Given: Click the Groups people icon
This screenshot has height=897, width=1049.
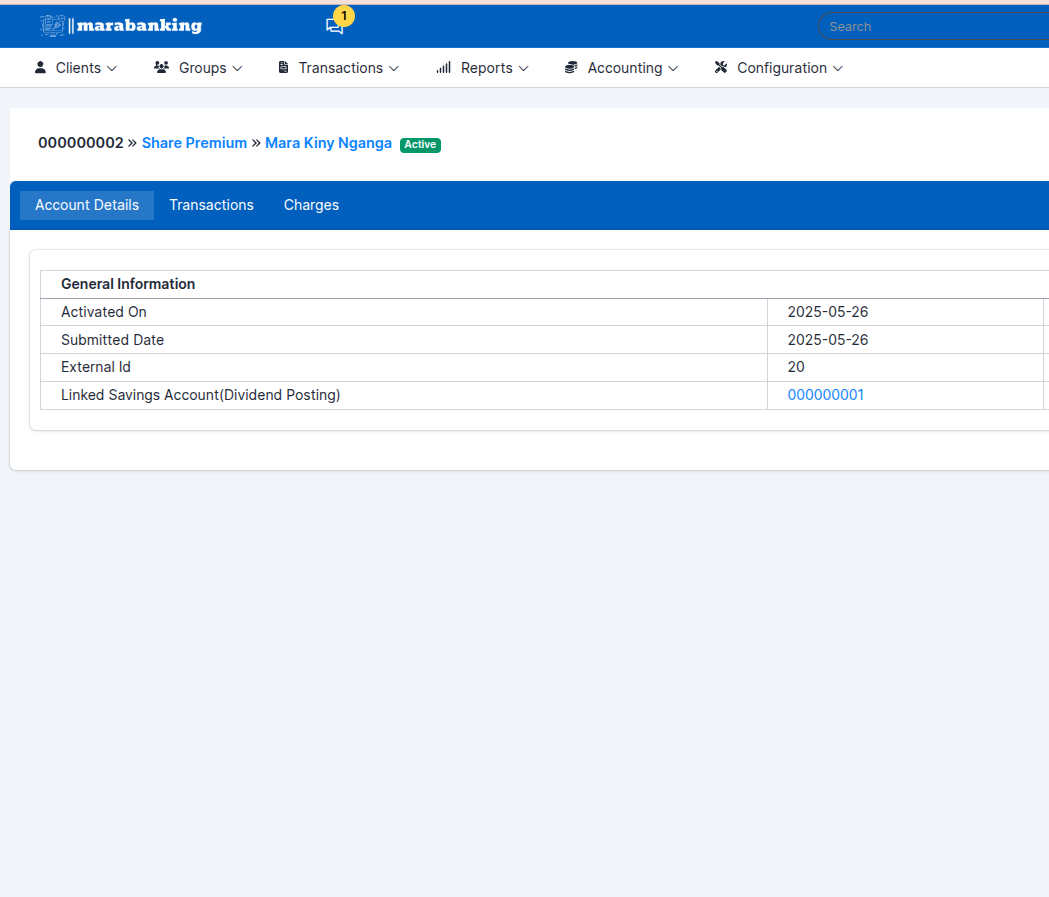Looking at the screenshot, I should (161, 68).
